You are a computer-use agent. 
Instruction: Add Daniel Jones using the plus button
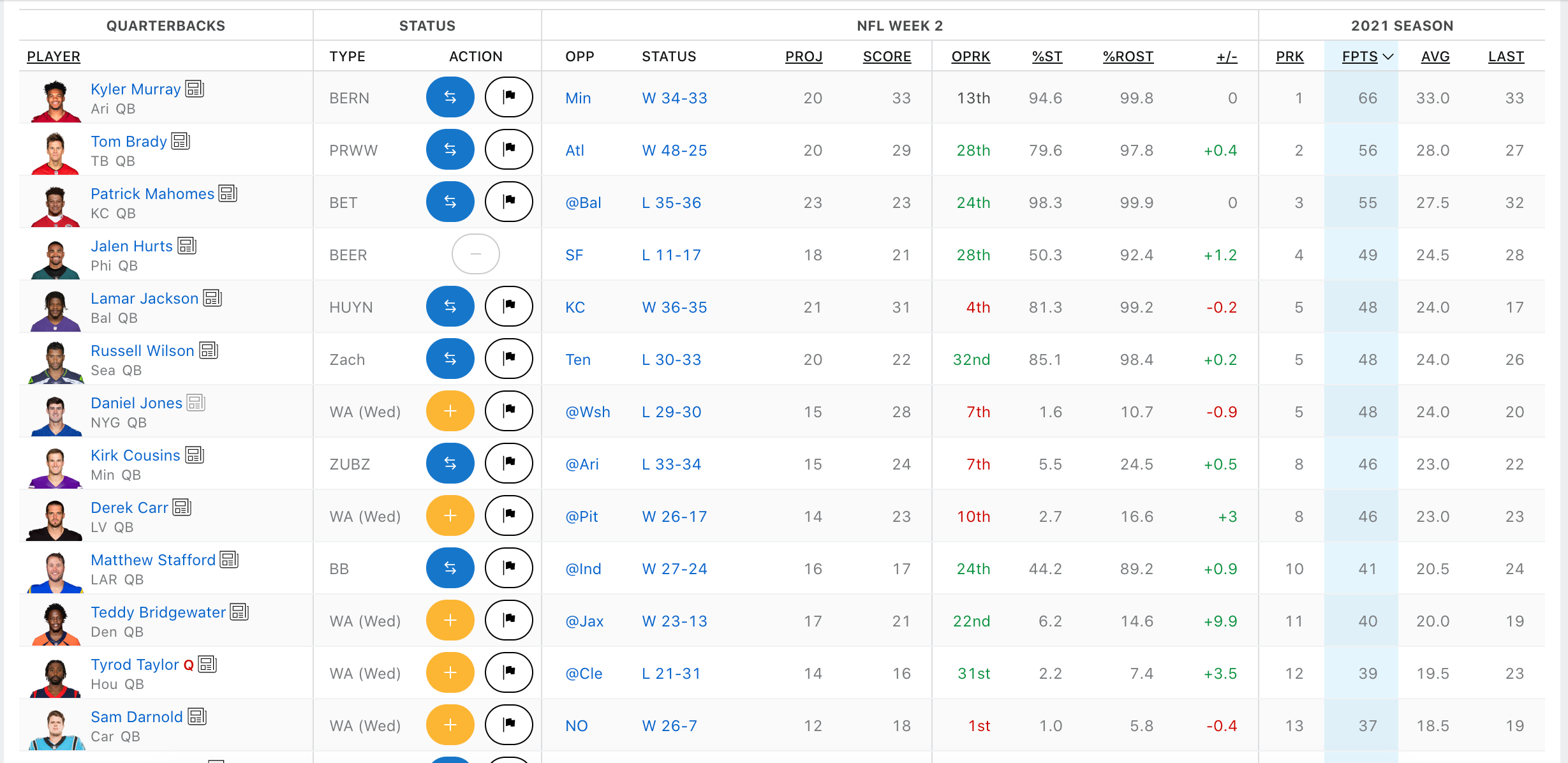coord(450,411)
